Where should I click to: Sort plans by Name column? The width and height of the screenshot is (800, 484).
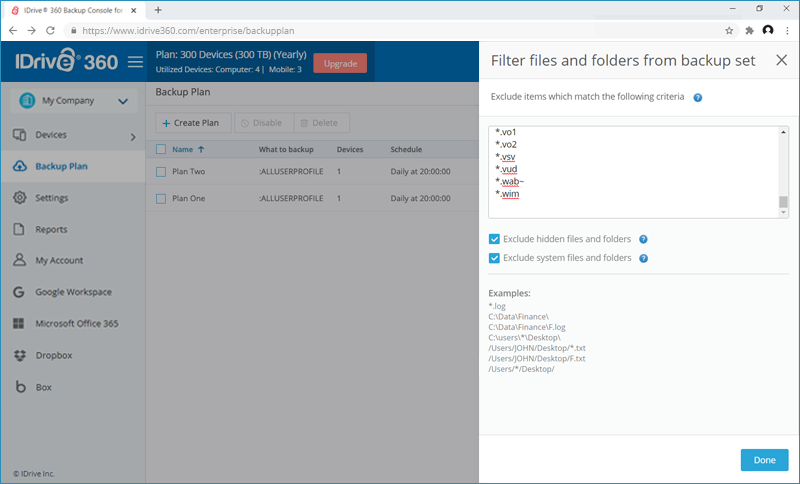(x=182, y=150)
